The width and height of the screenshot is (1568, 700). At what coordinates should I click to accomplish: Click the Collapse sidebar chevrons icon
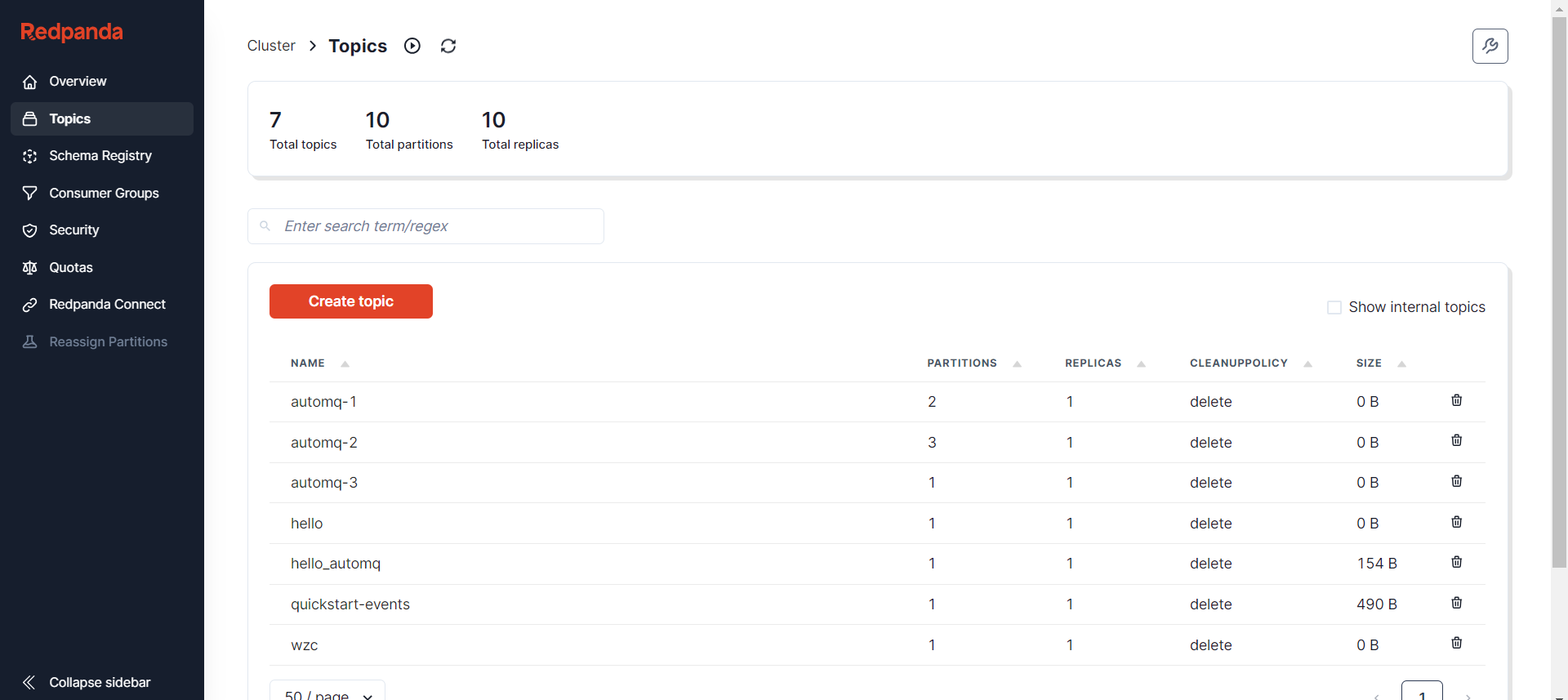29,682
